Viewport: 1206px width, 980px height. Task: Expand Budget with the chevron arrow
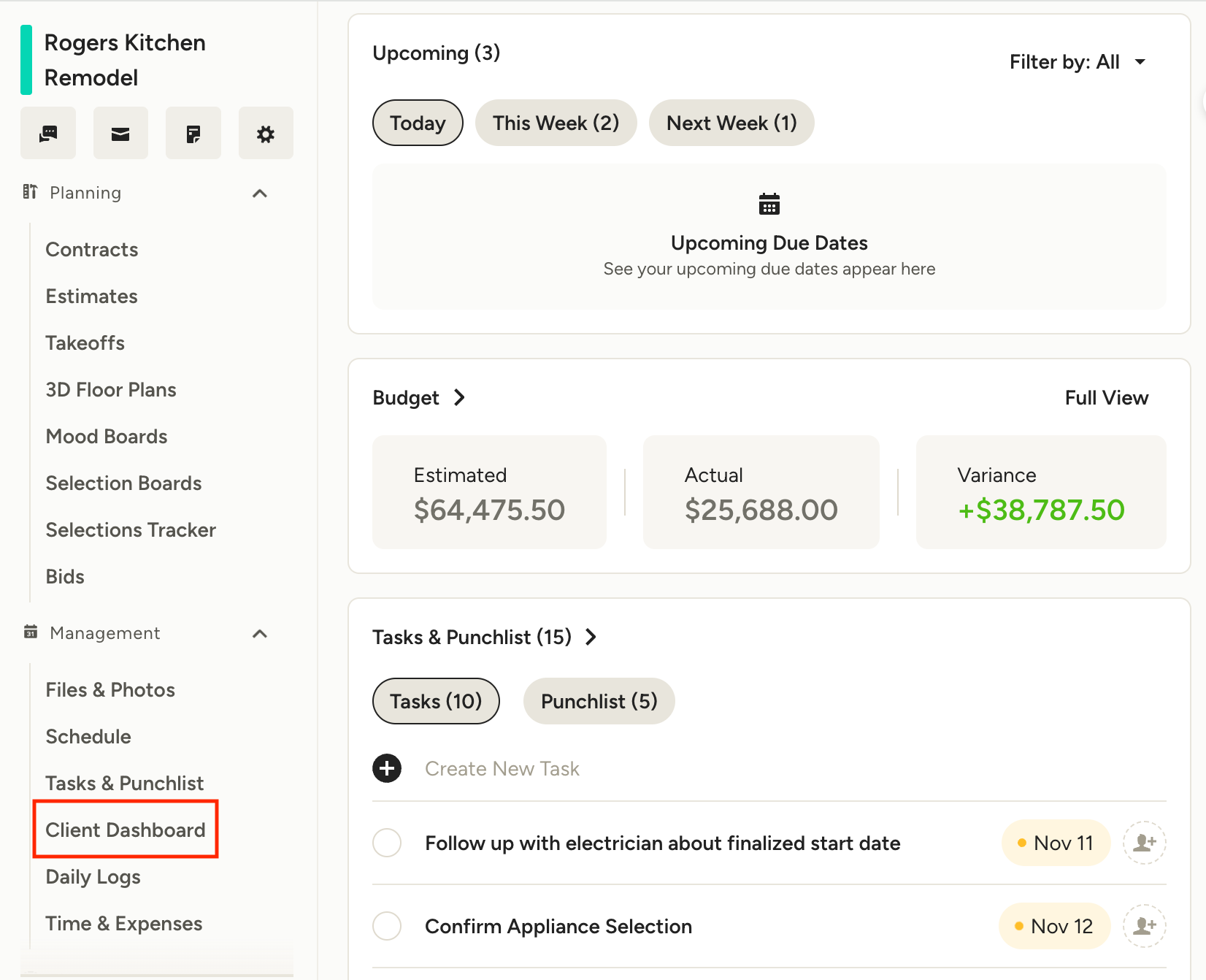459,398
